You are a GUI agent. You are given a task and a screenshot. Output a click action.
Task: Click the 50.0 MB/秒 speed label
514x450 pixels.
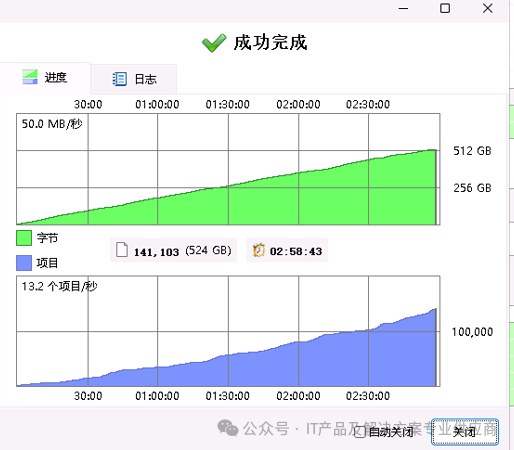click(x=52, y=124)
